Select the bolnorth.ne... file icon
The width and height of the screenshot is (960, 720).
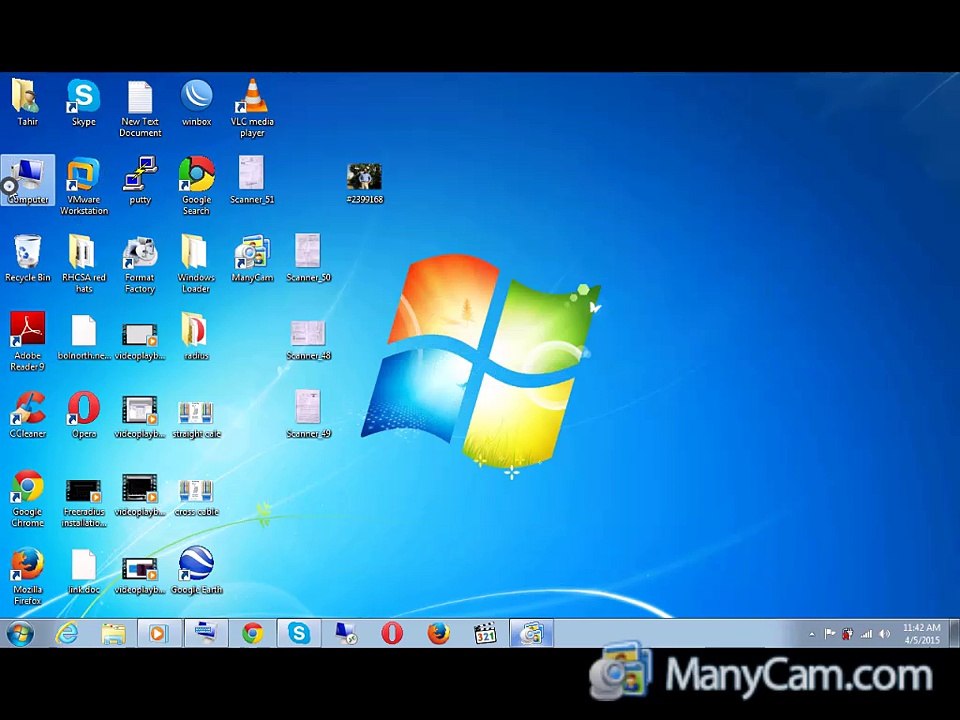click(x=84, y=337)
